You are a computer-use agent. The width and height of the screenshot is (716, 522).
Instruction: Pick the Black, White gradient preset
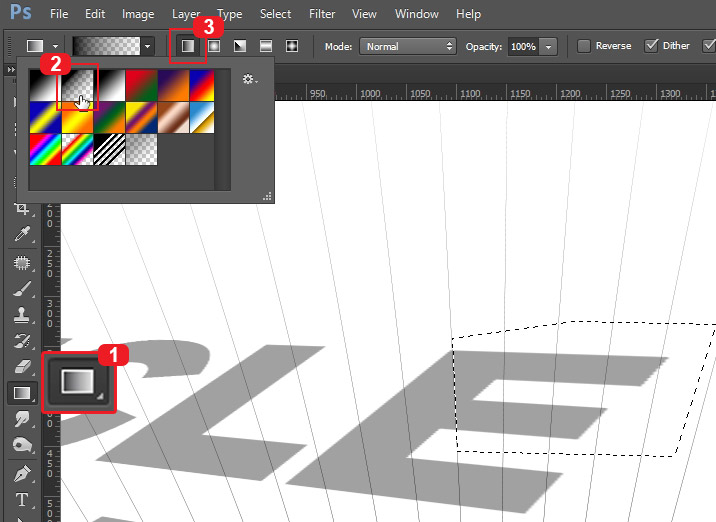coord(109,85)
